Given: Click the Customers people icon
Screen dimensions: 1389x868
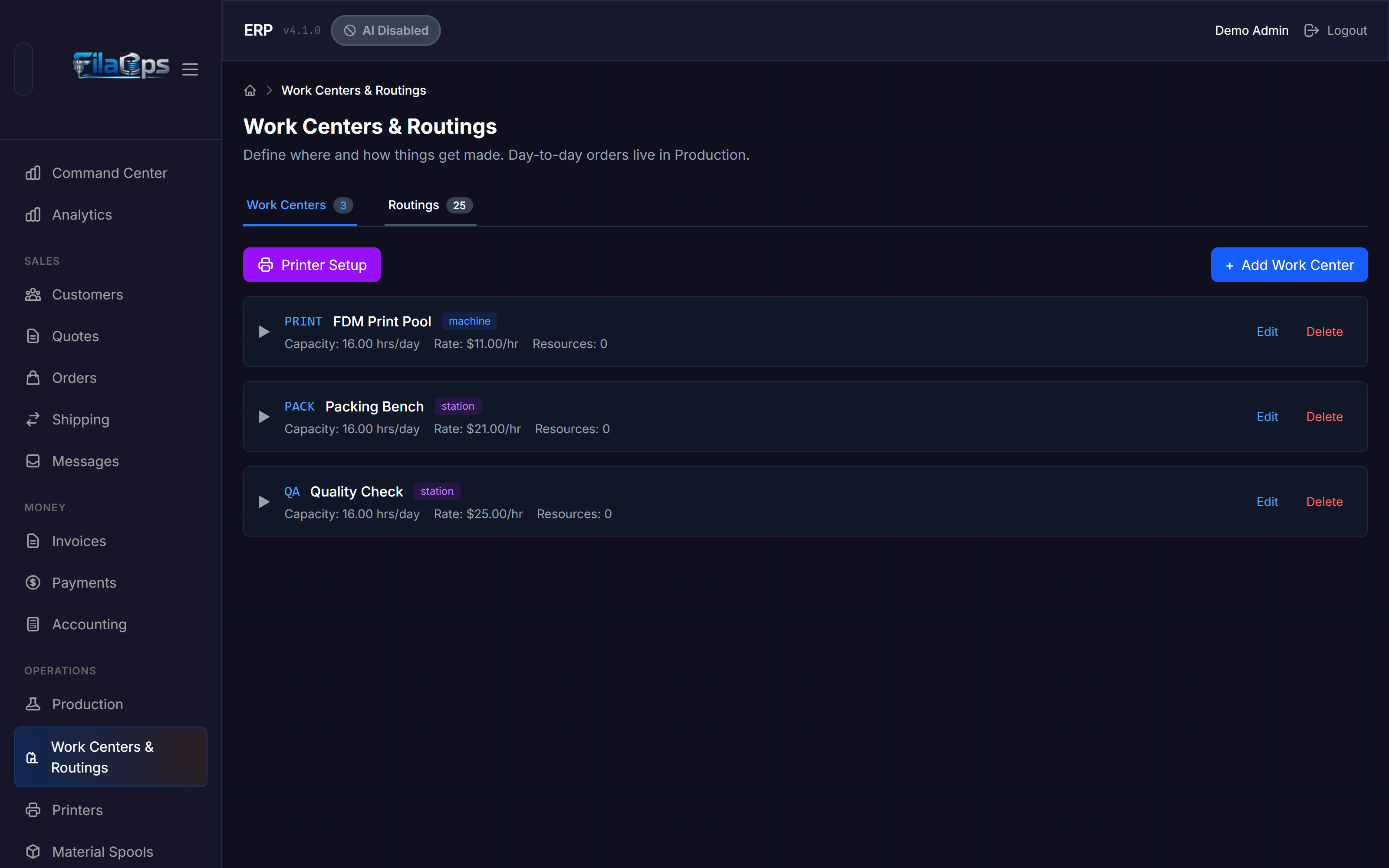Looking at the screenshot, I should (33, 295).
